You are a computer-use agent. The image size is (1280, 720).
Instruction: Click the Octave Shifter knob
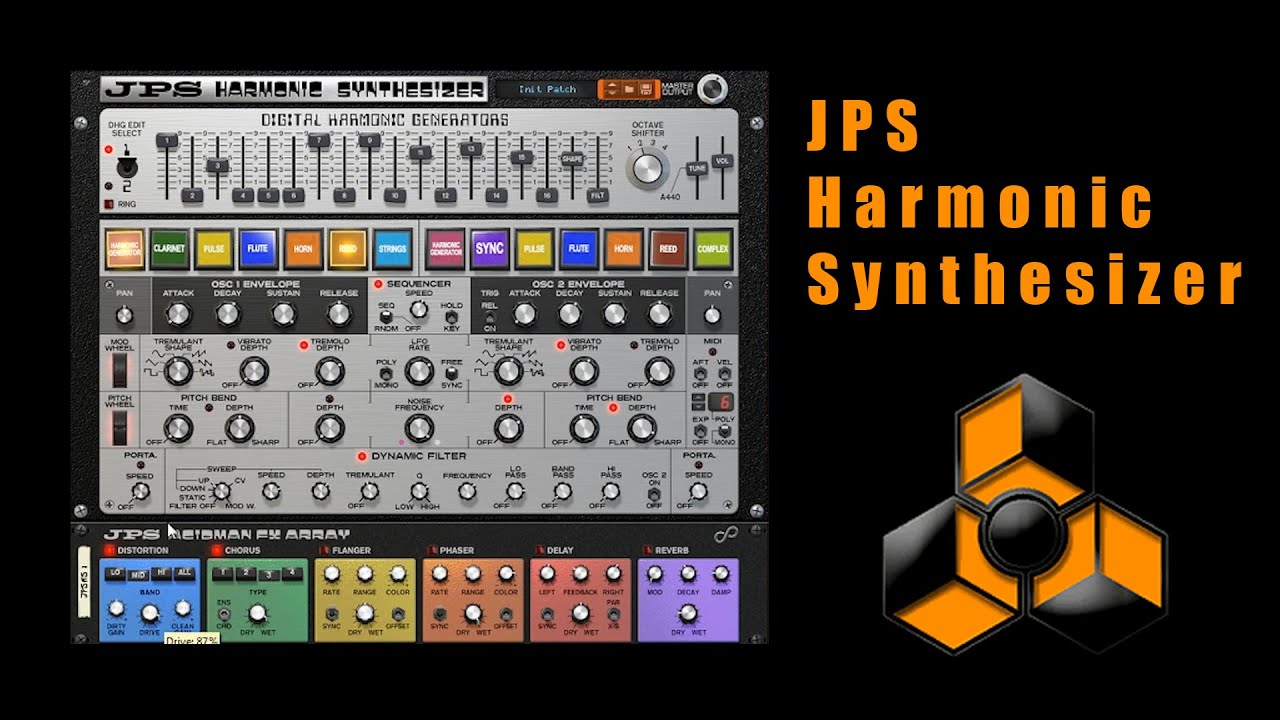(x=648, y=166)
